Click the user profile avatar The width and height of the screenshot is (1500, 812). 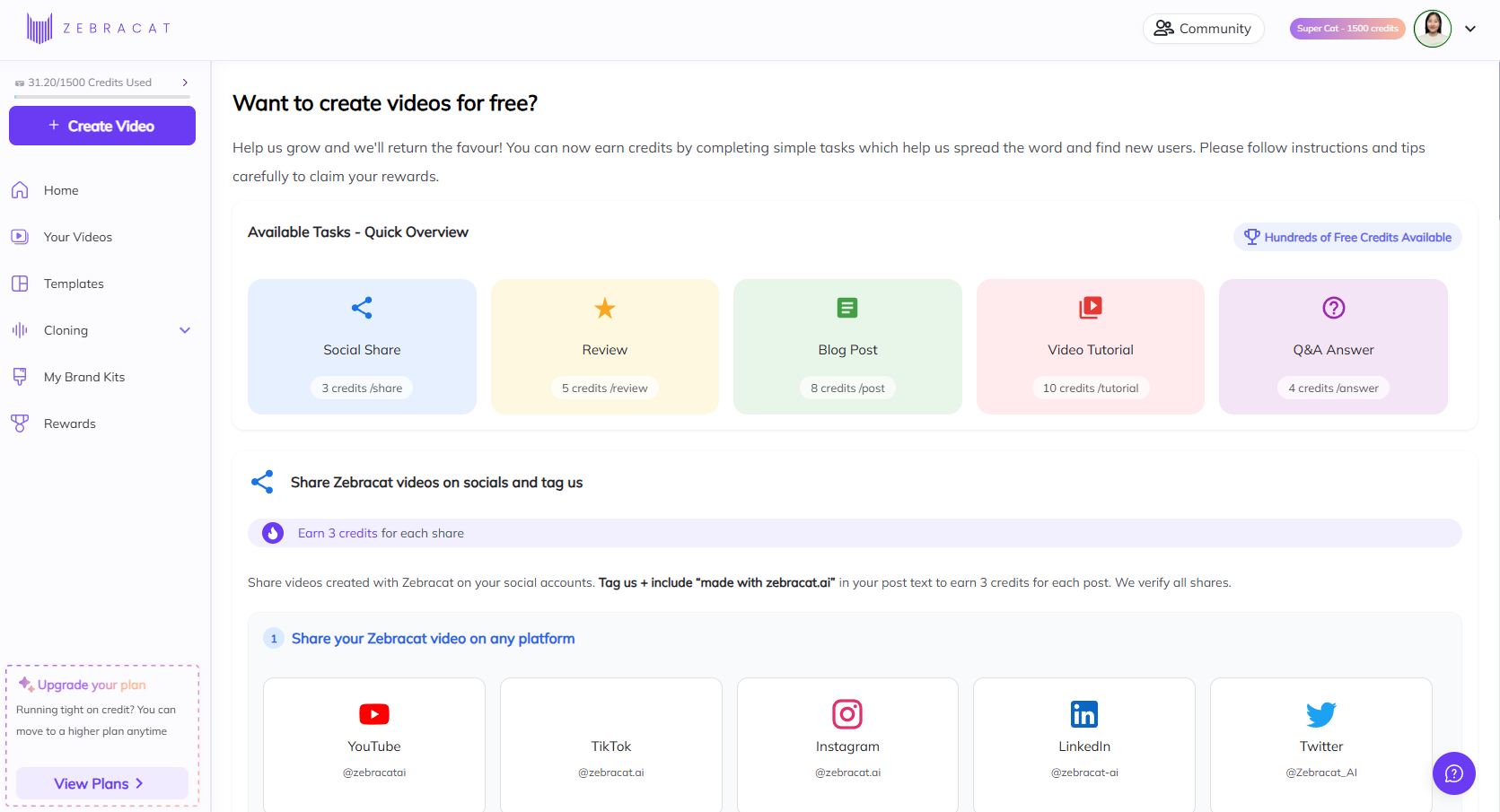point(1433,29)
